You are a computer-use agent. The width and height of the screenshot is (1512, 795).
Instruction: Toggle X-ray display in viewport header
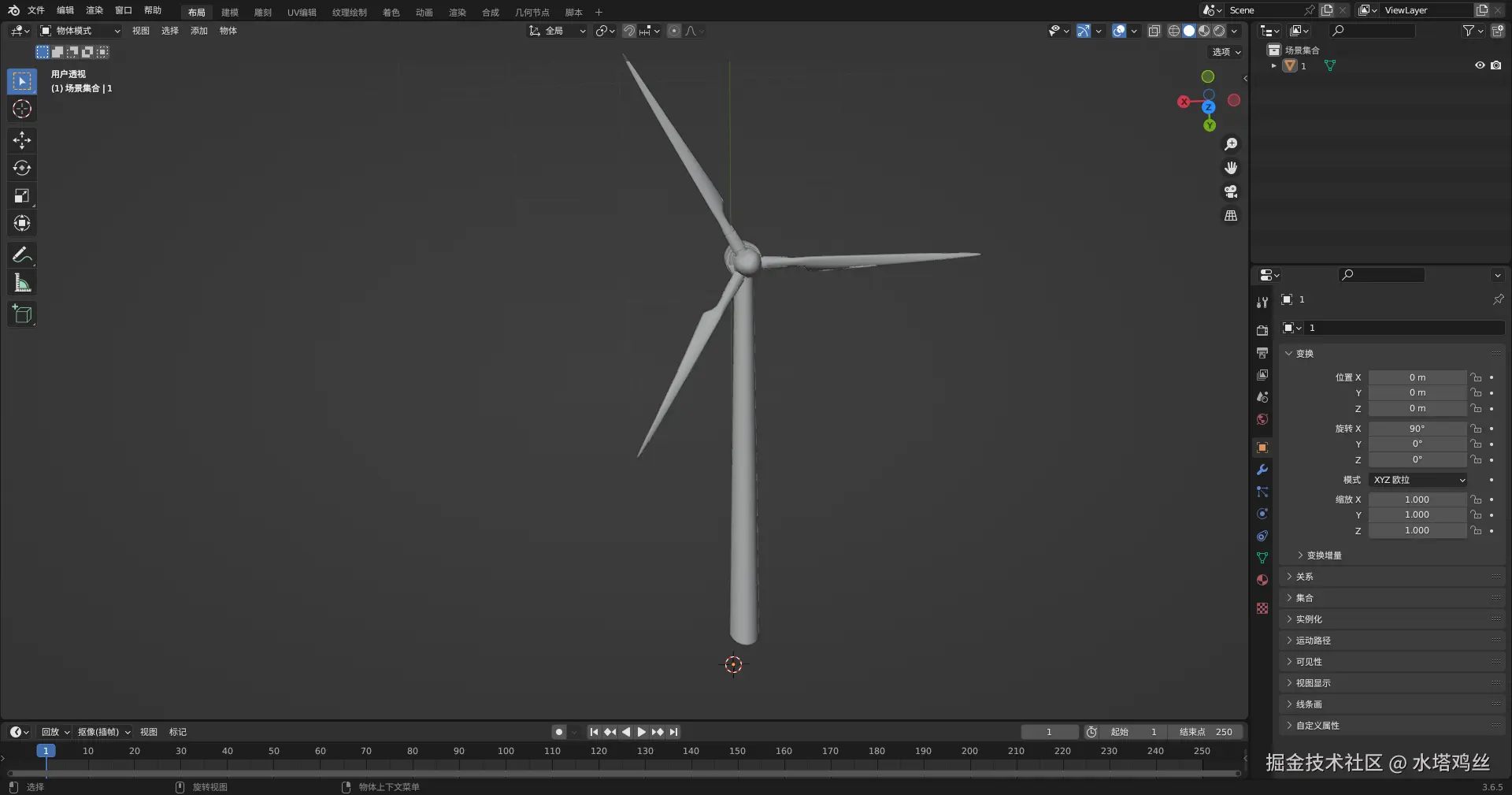1154,31
